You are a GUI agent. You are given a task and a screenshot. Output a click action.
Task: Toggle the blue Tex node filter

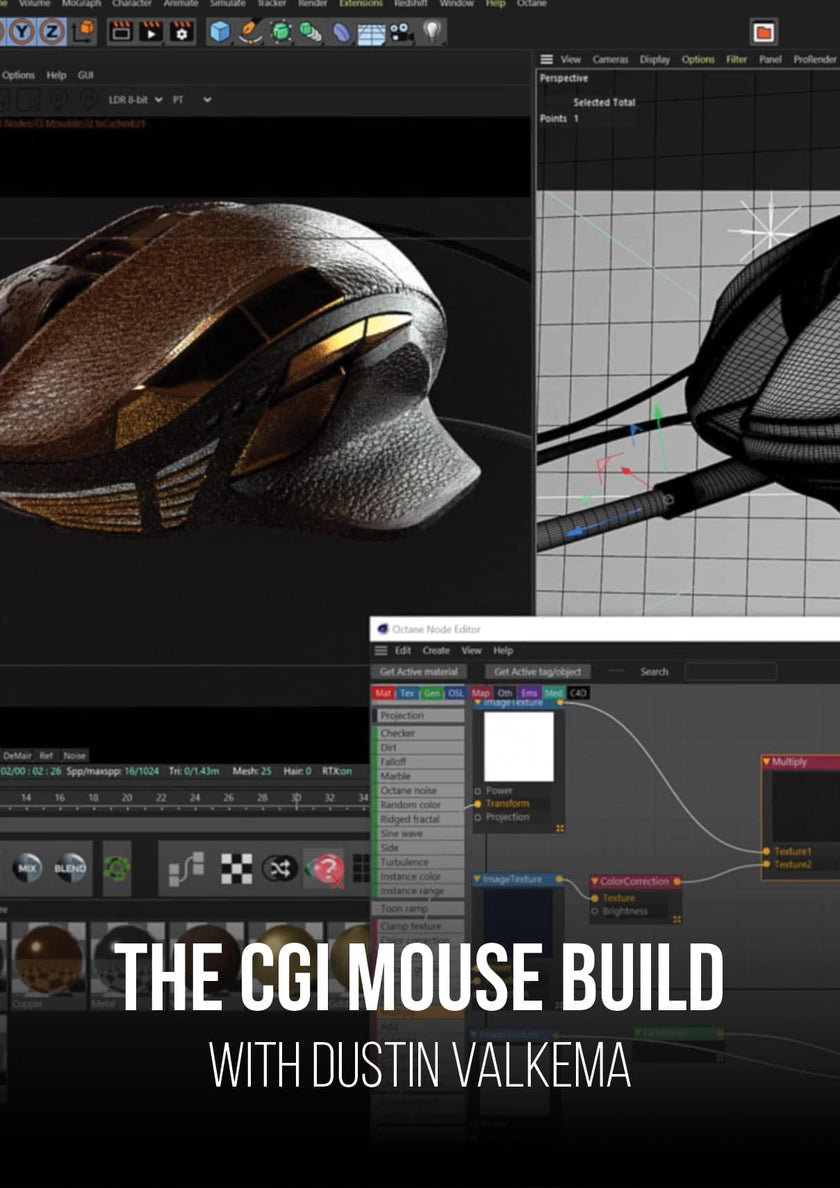(x=408, y=693)
